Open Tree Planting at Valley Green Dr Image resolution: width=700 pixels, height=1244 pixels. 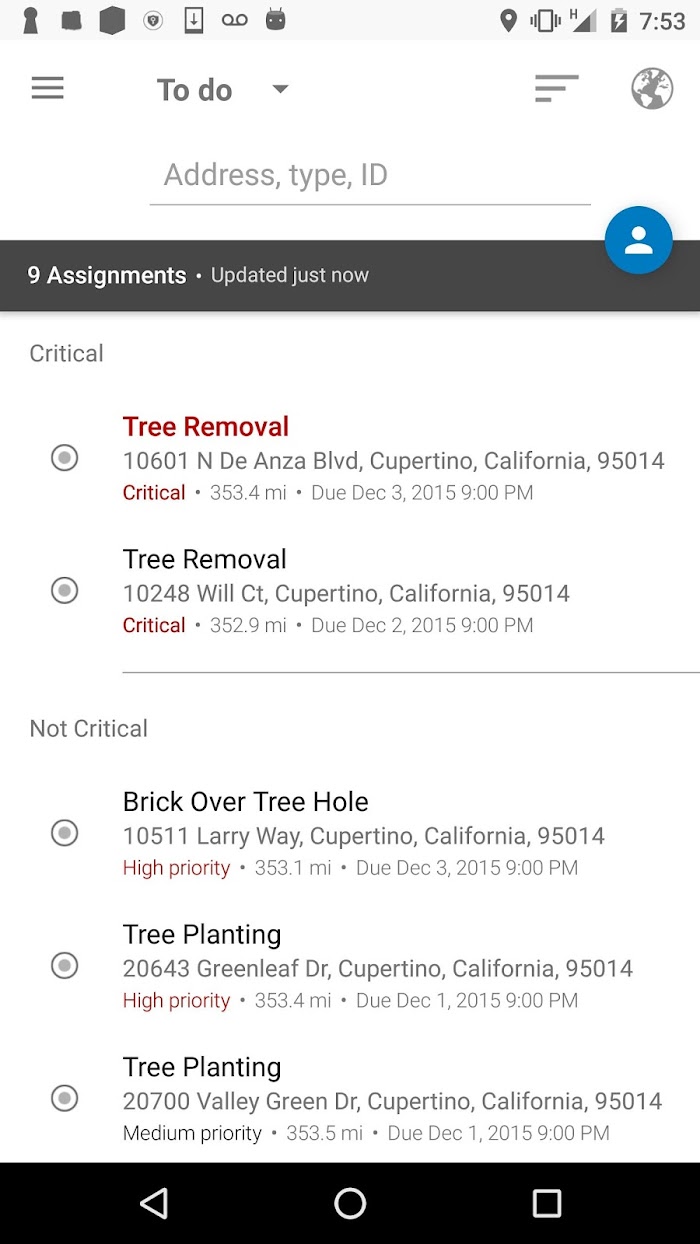[x=391, y=1099]
